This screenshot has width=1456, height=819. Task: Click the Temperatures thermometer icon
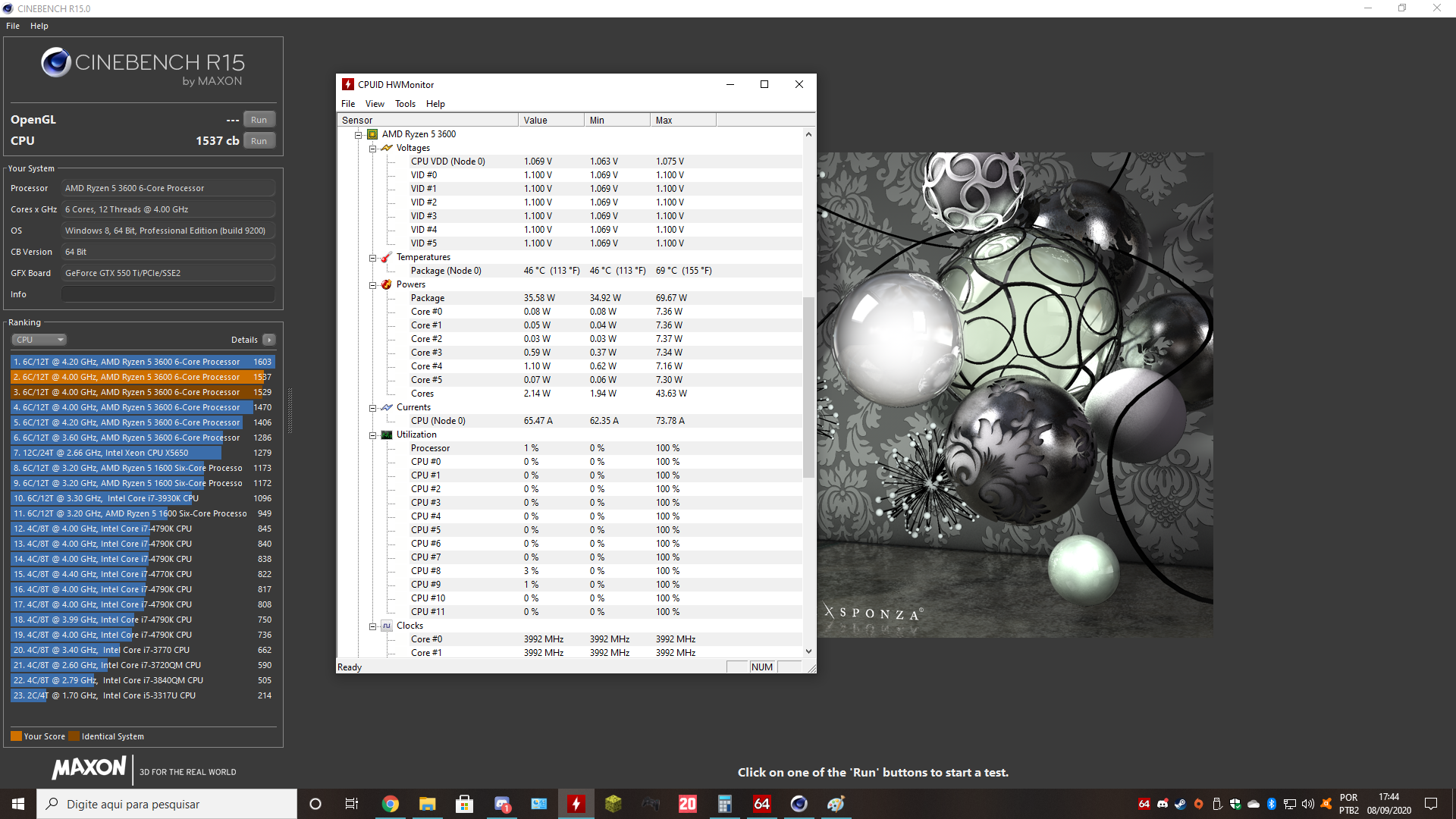tap(387, 257)
